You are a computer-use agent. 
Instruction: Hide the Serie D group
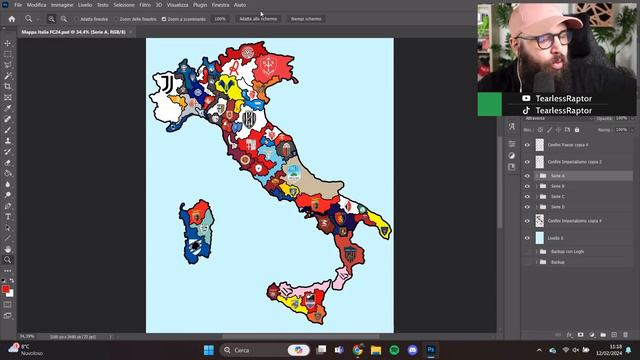527,207
